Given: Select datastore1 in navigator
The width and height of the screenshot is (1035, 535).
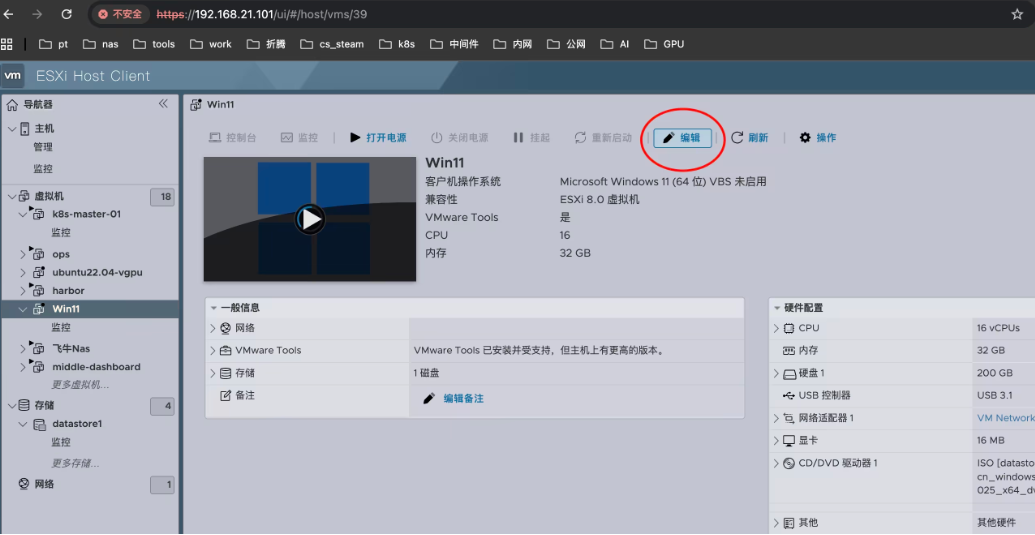Looking at the screenshot, I should 77,424.
